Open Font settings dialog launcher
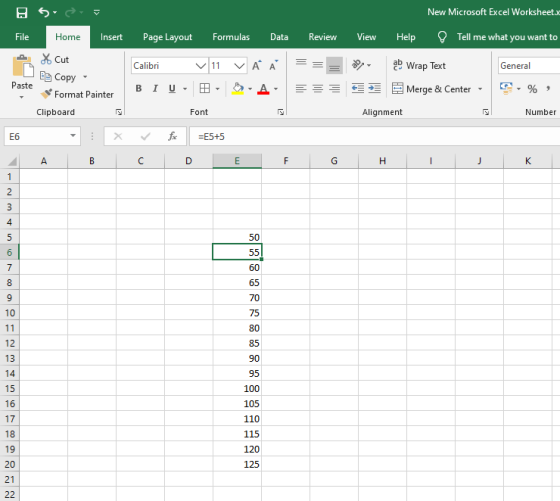This screenshot has width=560, height=501. (x=281, y=112)
